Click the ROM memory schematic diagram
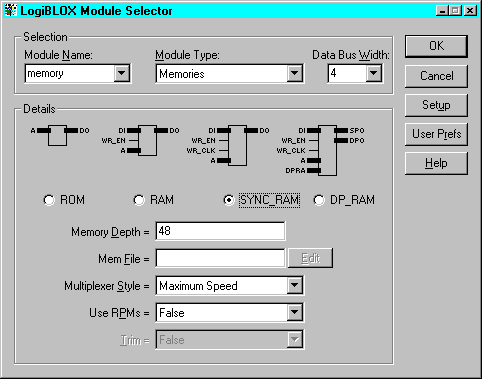This screenshot has width=482, height=379. click(x=60, y=135)
